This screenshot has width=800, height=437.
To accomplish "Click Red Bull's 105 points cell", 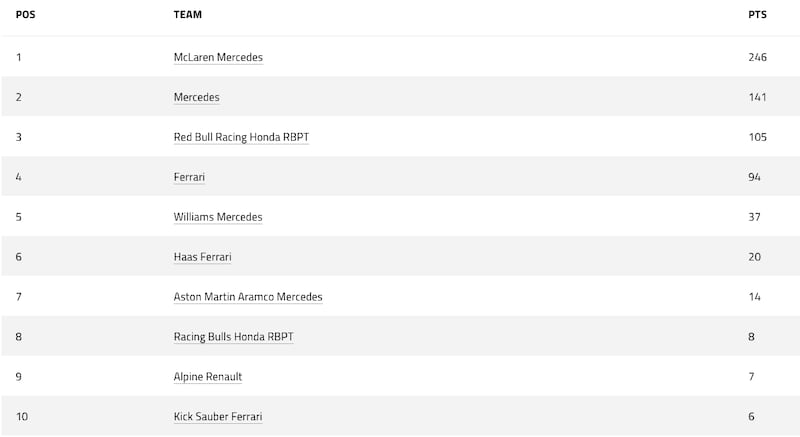I will coord(757,137).
